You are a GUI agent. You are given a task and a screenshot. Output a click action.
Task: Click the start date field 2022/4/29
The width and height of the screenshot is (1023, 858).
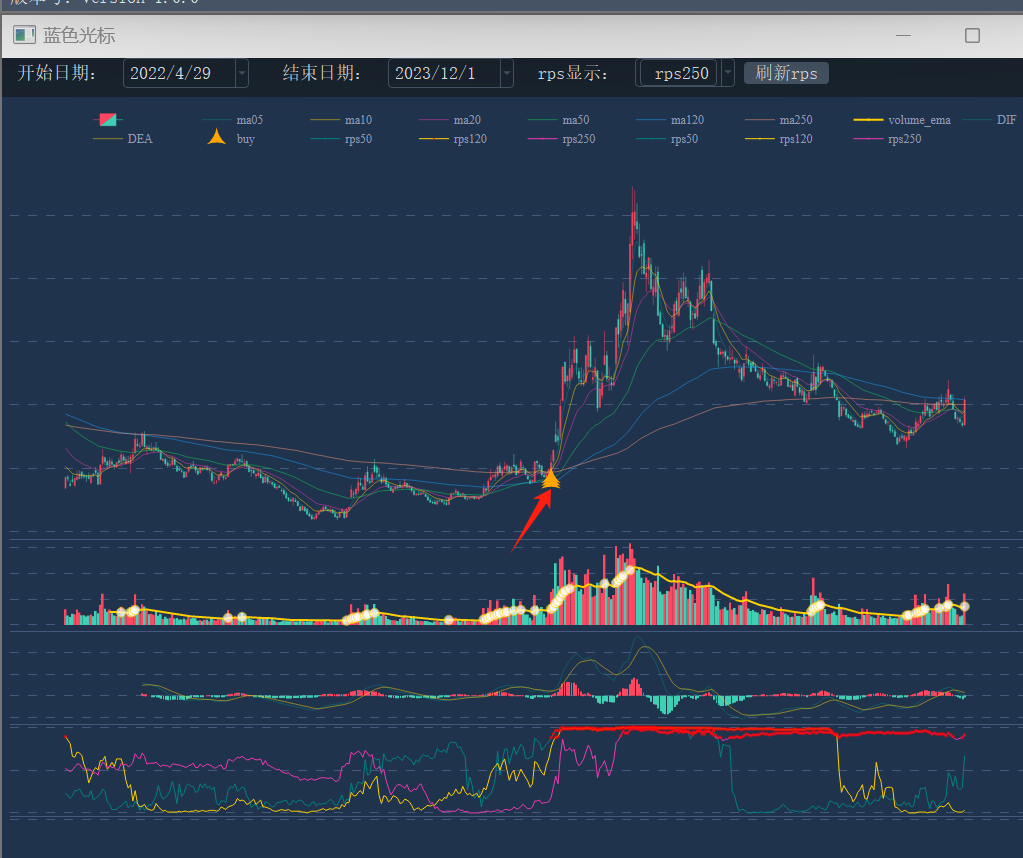(178, 73)
